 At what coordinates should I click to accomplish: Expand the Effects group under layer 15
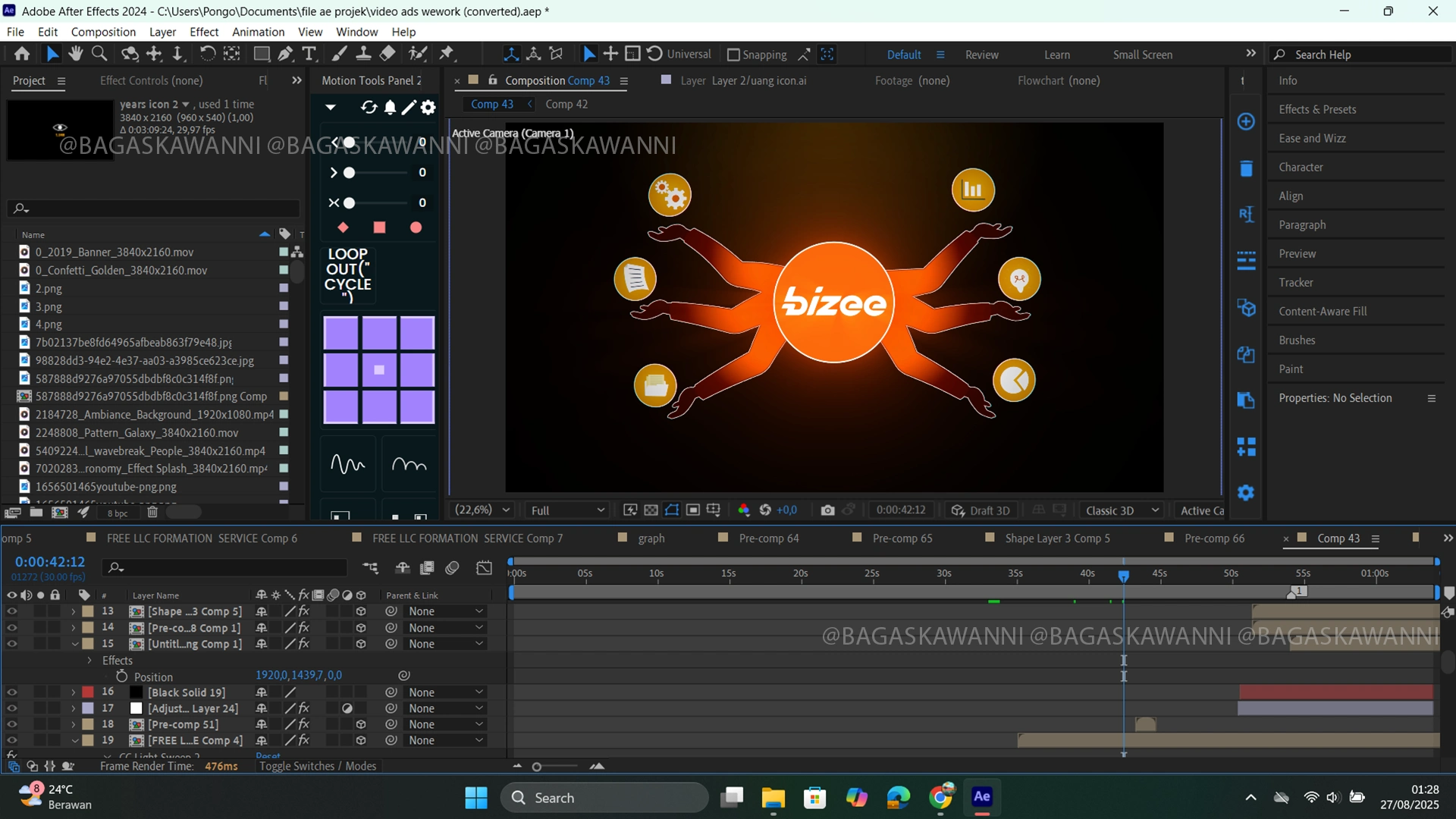click(89, 661)
